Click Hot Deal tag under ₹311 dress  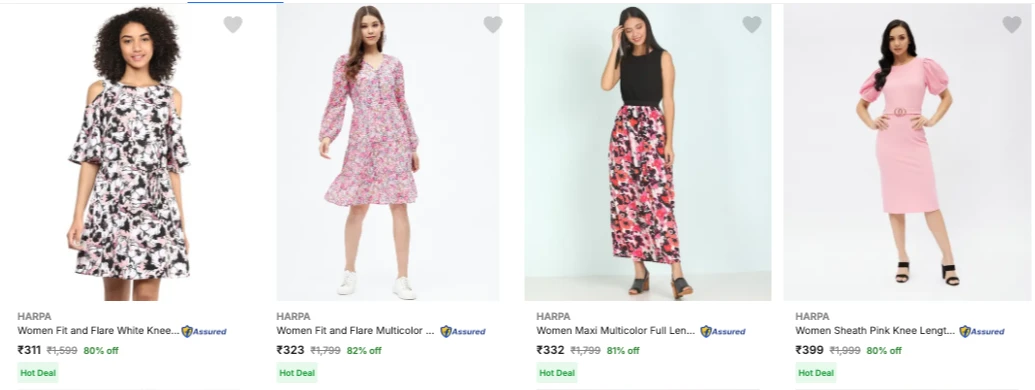pyautogui.click(x=38, y=373)
